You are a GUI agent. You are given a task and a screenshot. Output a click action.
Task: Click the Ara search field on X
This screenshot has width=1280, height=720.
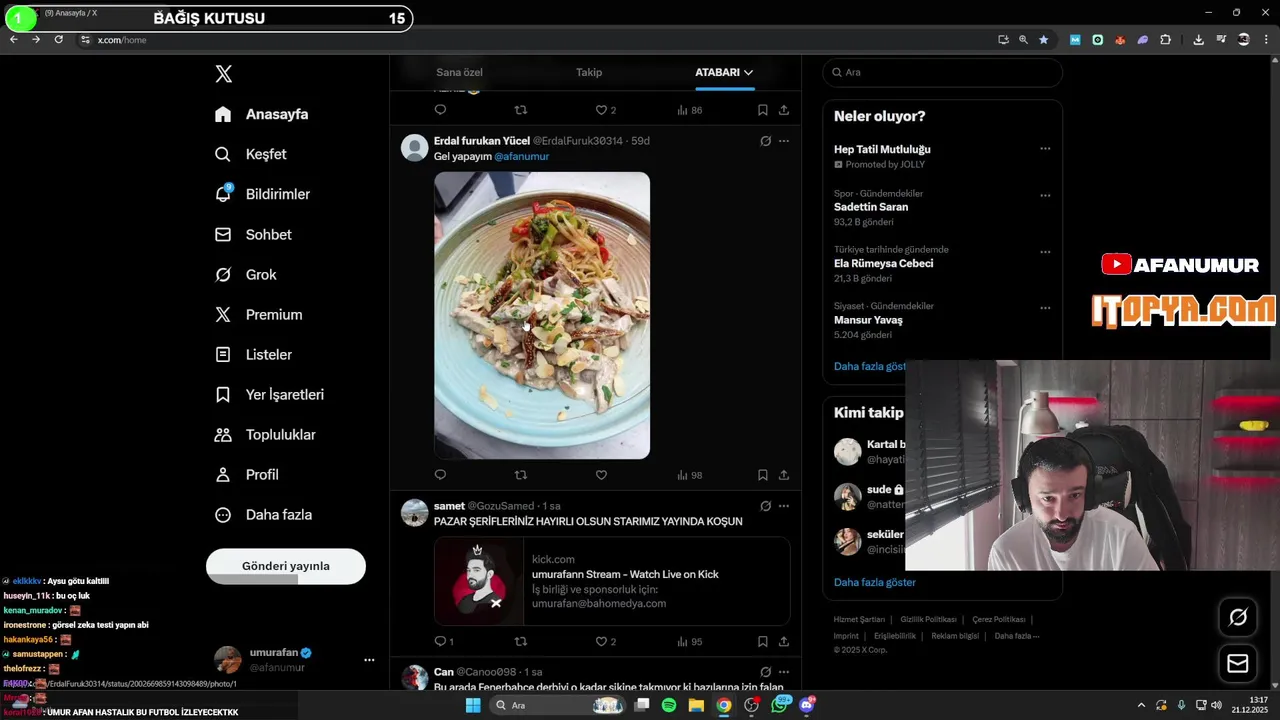tap(942, 72)
